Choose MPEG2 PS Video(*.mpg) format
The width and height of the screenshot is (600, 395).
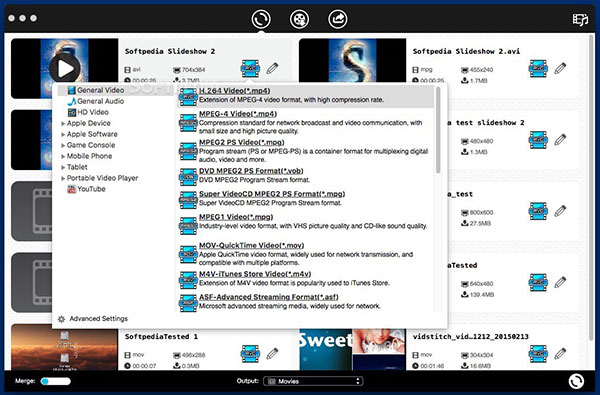(305, 151)
